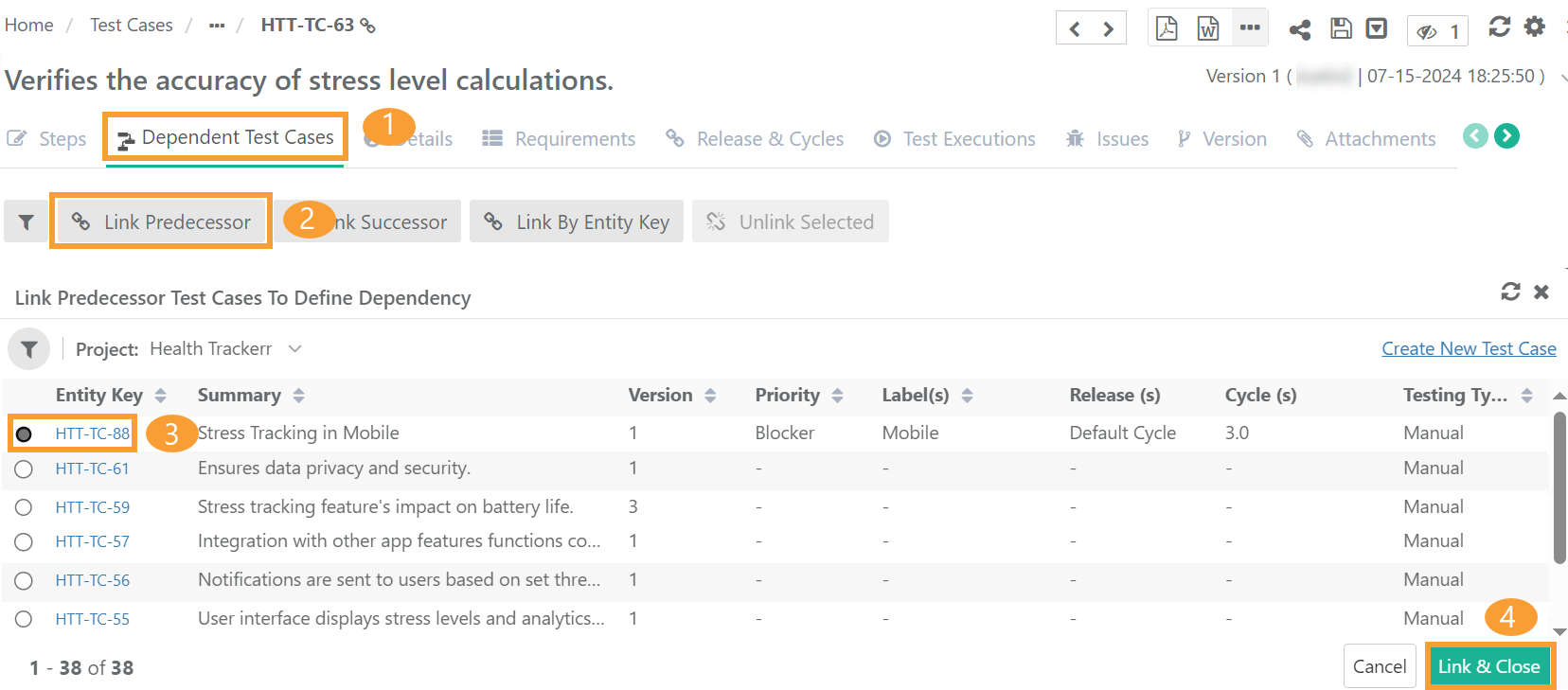Viewport: 1568px width, 690px height.
Task: Open settings gear icon
Action: 1535,27
